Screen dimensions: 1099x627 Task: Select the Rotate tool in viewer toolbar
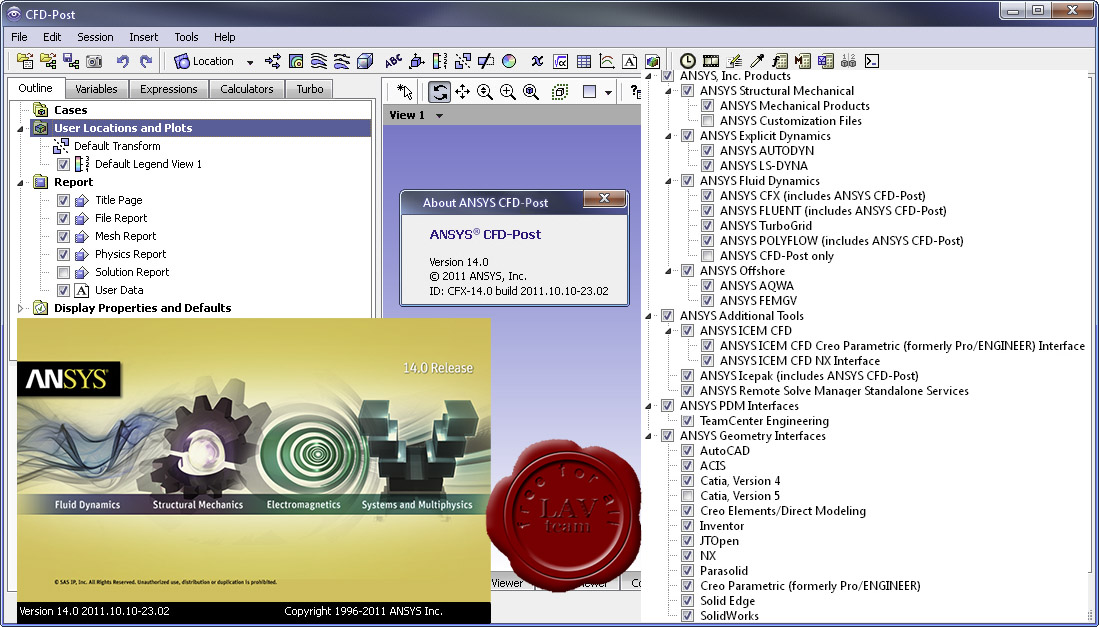(x=439, y=92)
